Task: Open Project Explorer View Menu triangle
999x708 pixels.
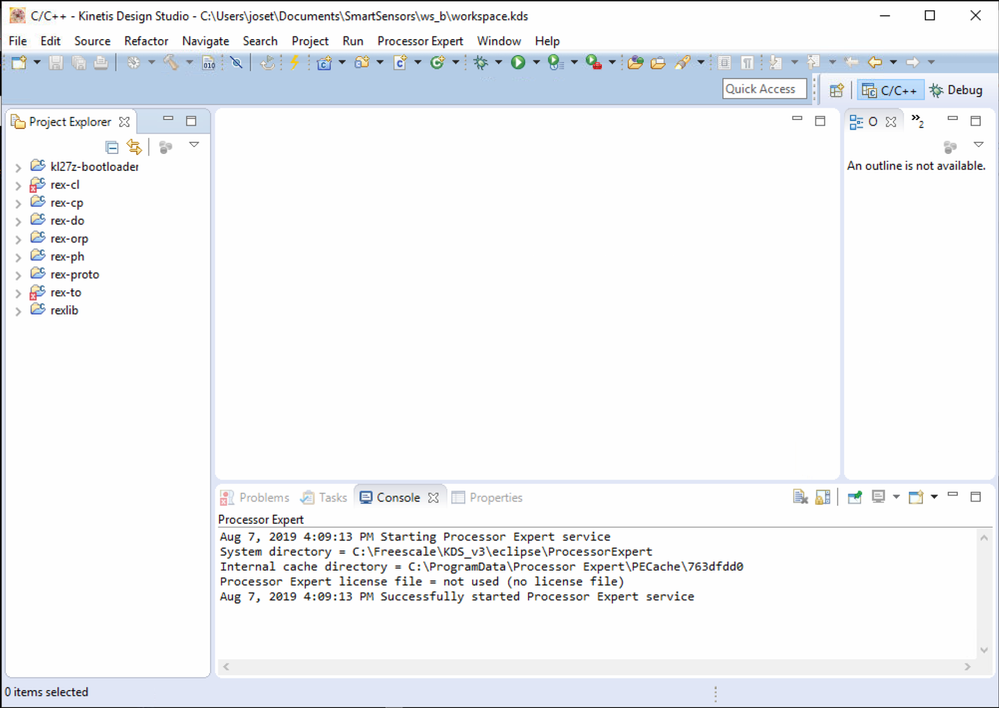Action: 194,145
